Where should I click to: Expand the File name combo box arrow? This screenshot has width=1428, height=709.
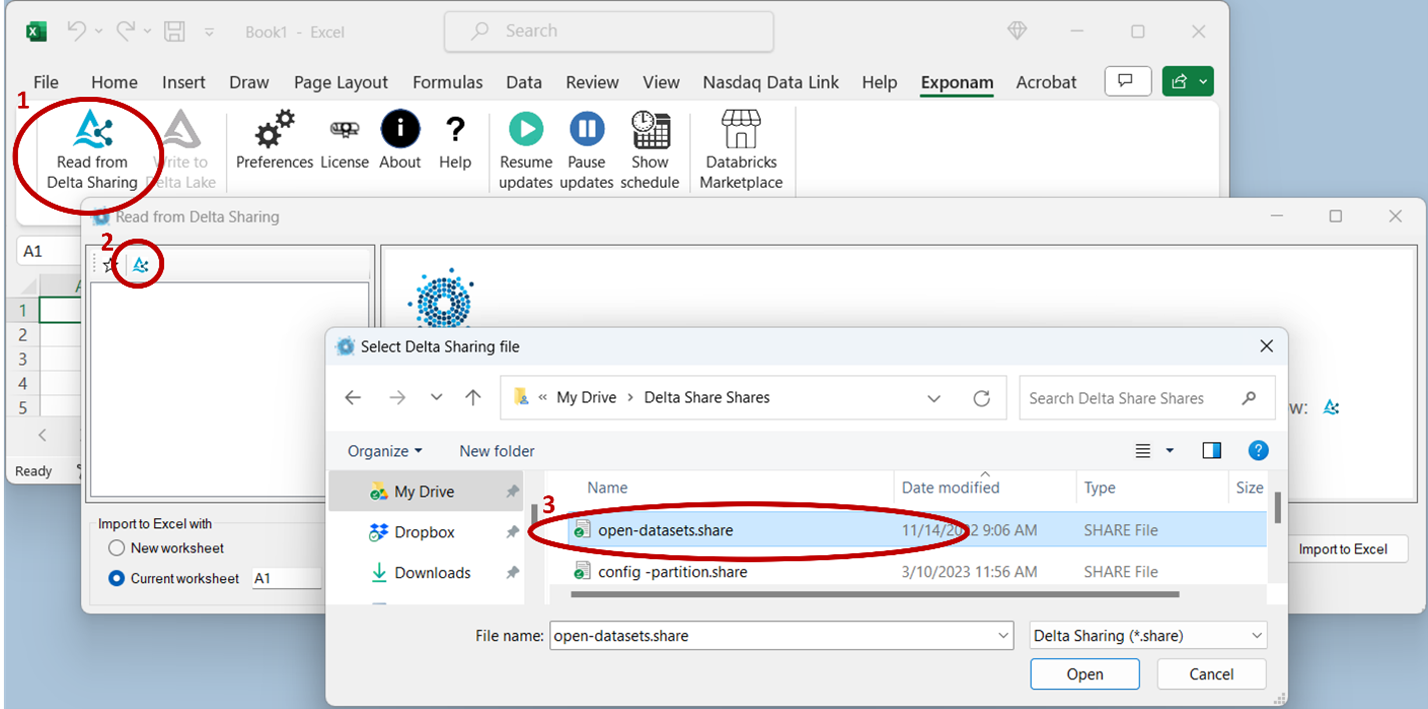(x=1003, y=635)
